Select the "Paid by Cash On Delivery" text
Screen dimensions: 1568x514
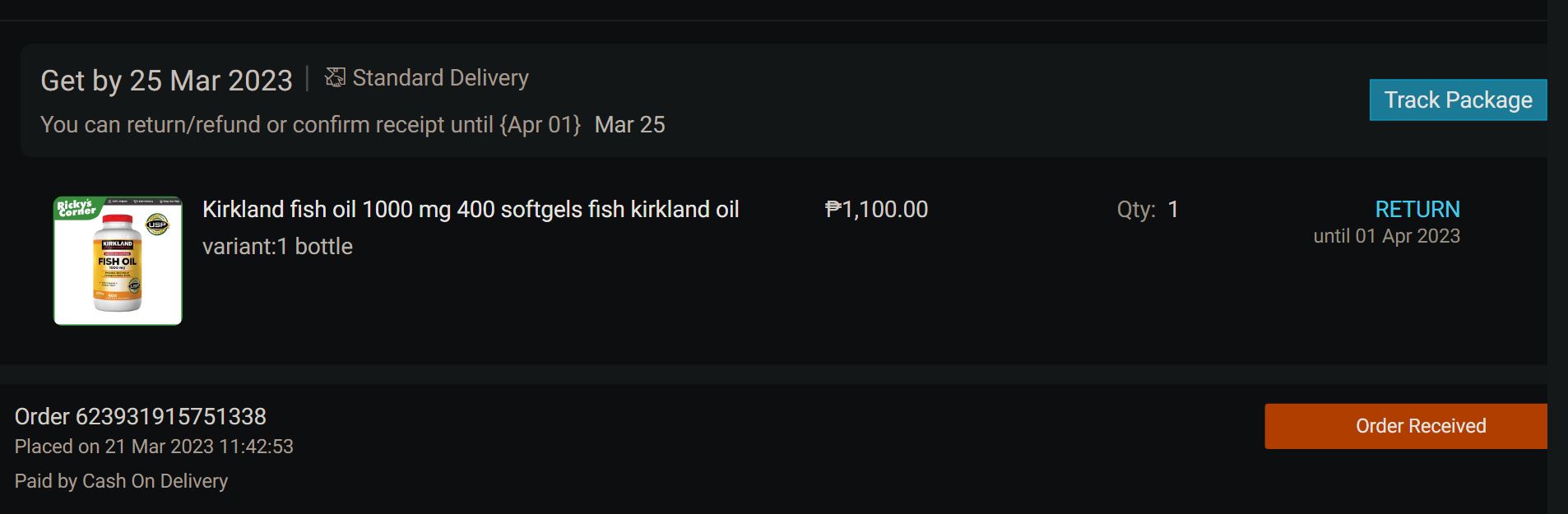[121, 481]
